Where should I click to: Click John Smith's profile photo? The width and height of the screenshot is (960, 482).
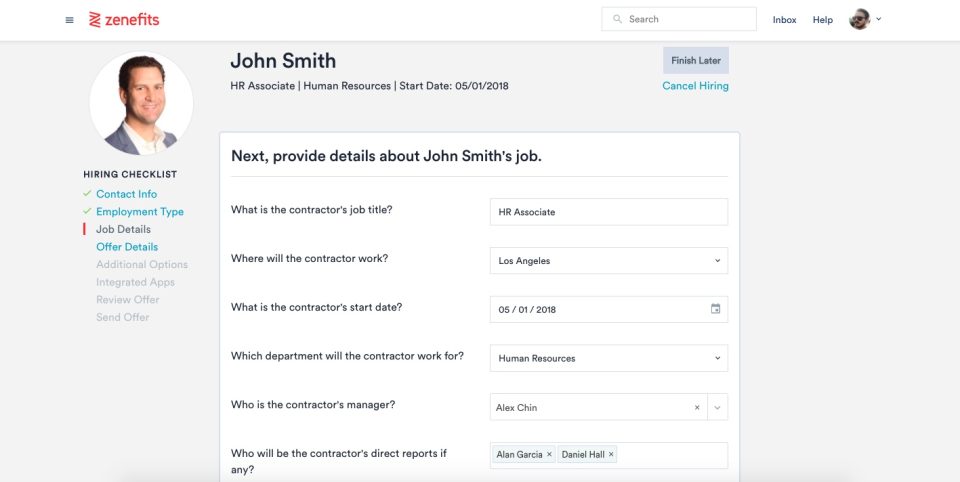coord(141,103)
